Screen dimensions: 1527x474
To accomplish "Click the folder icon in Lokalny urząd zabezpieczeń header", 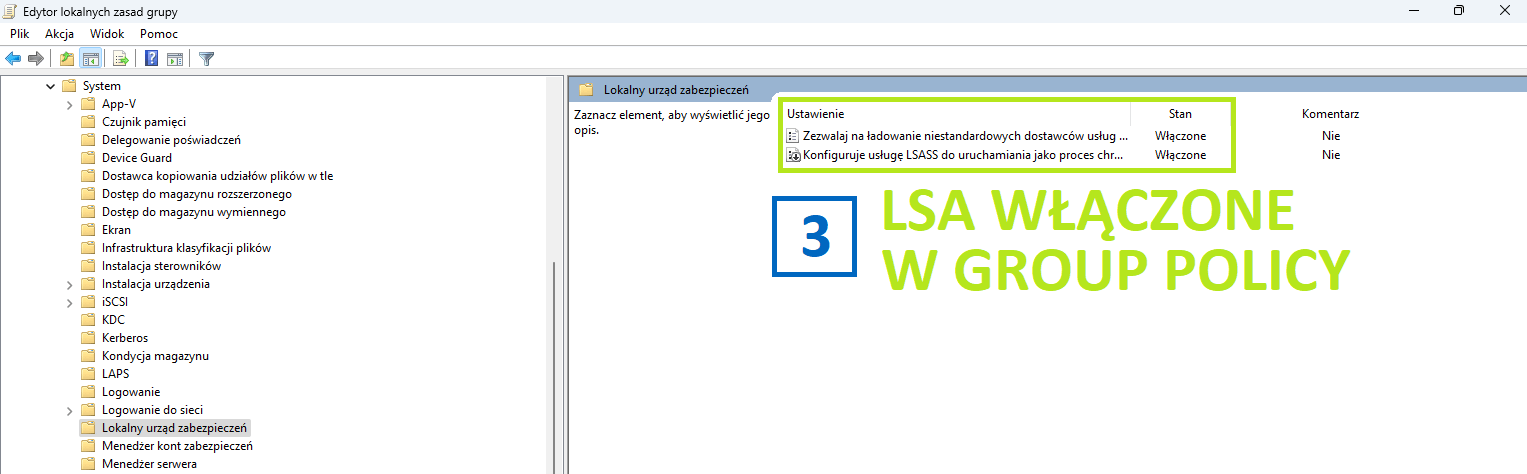I will (586, 90).
